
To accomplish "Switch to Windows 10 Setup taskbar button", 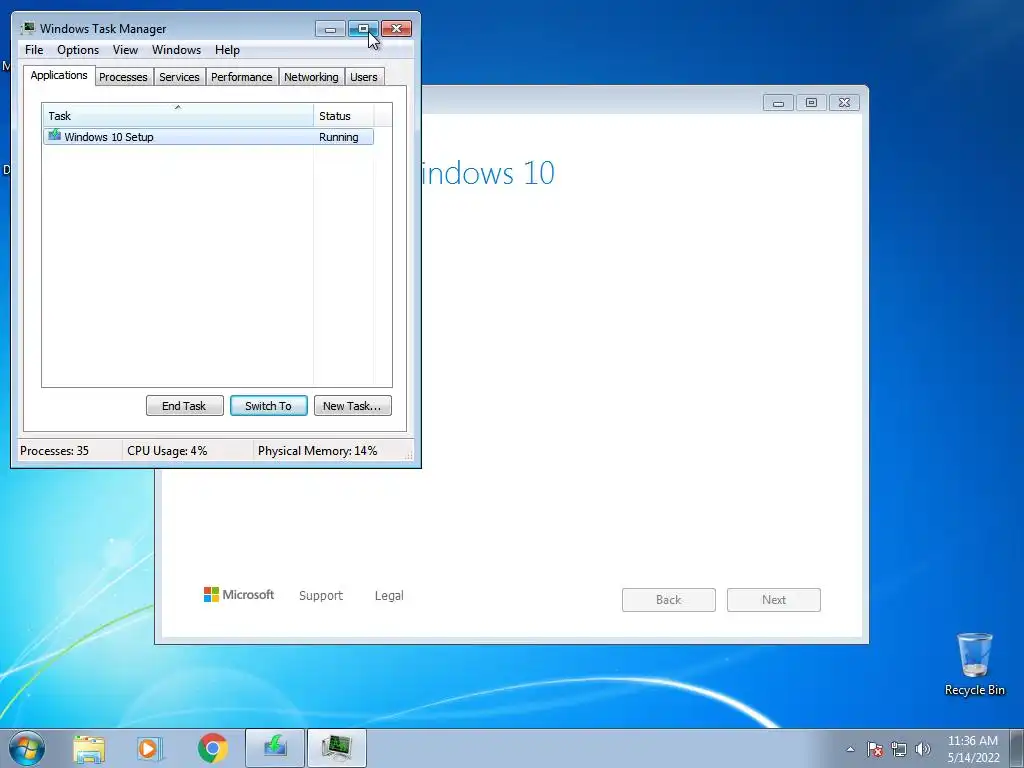I will [275, 748].
